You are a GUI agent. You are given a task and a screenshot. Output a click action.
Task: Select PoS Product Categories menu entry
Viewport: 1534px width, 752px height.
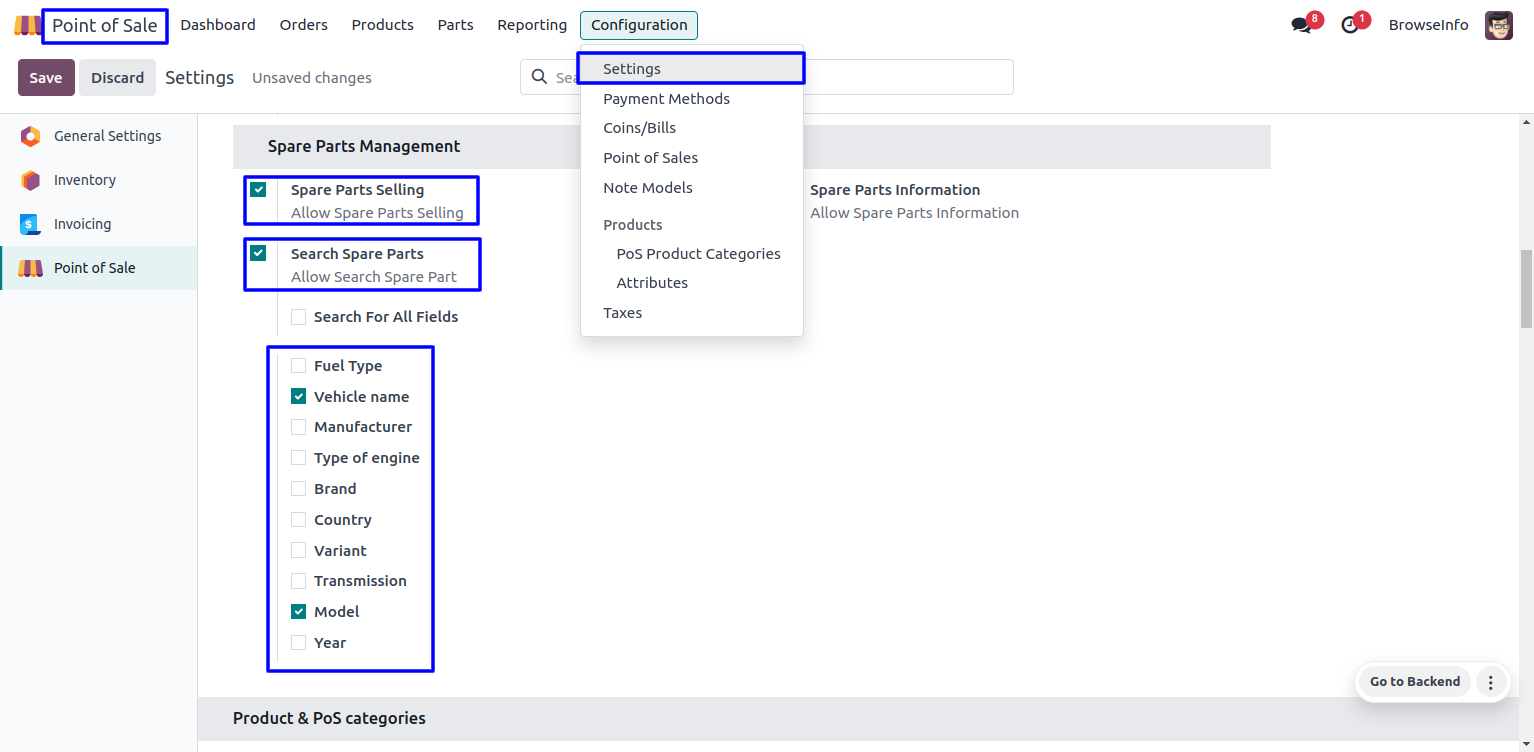pyautogui.click(x=698, y=254)
